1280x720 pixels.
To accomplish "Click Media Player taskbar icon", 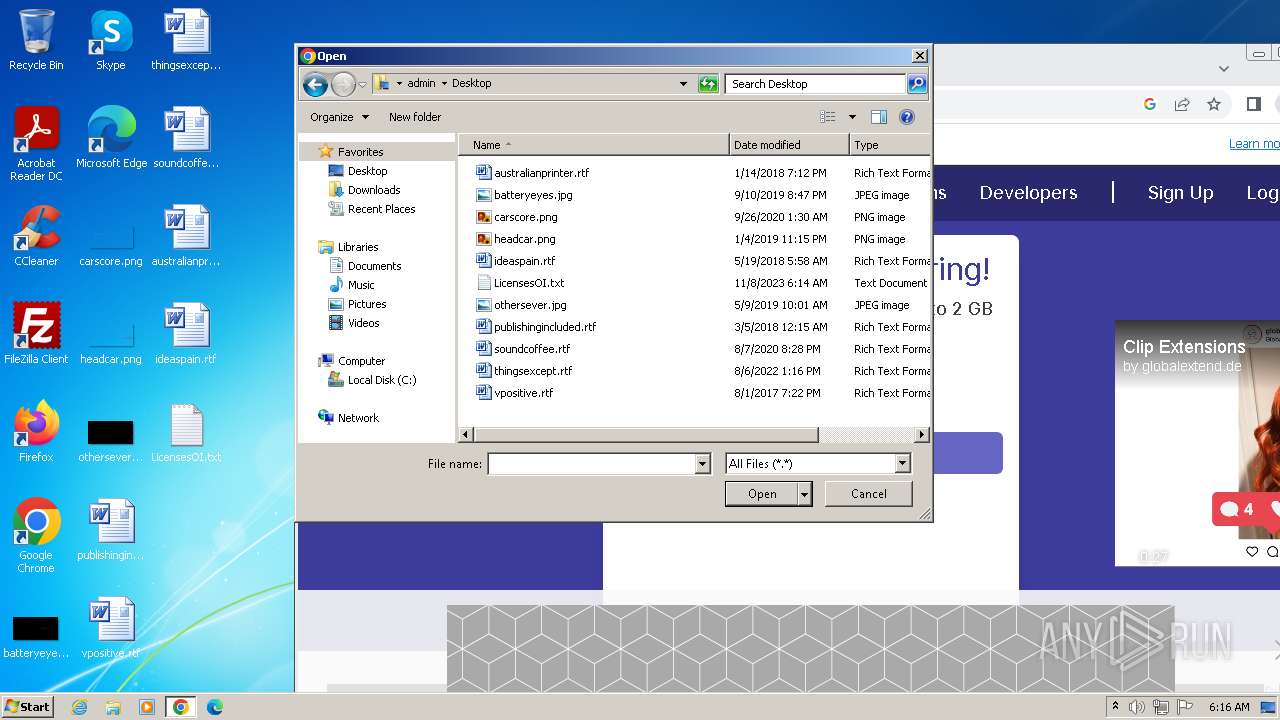I will pyautogui.click(x=147, y=707).
